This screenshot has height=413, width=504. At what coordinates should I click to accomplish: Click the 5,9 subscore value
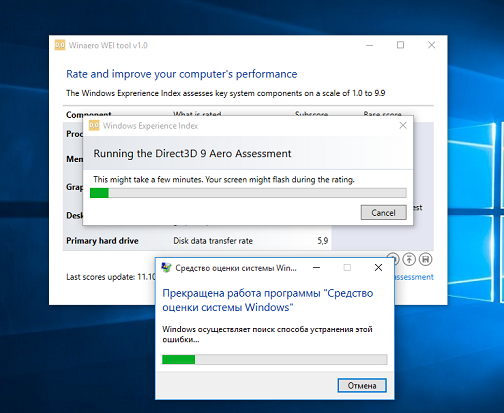[323, 241]
